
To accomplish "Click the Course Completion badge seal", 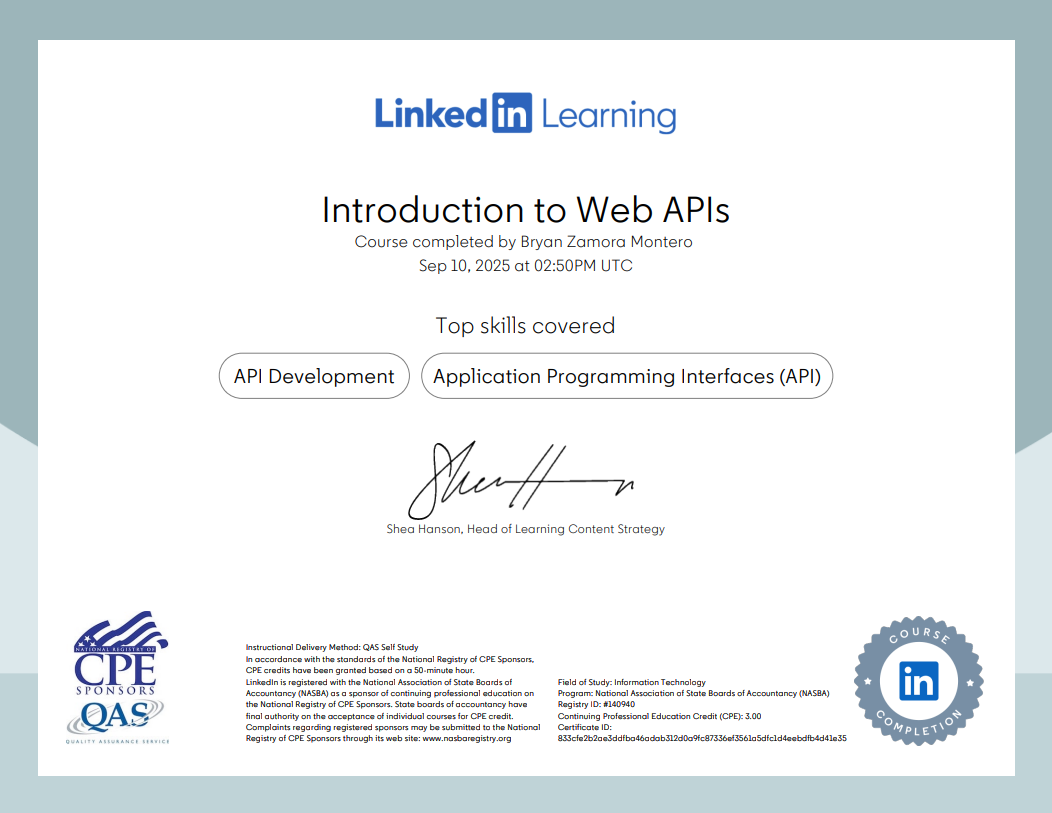I will coord(918,681).
